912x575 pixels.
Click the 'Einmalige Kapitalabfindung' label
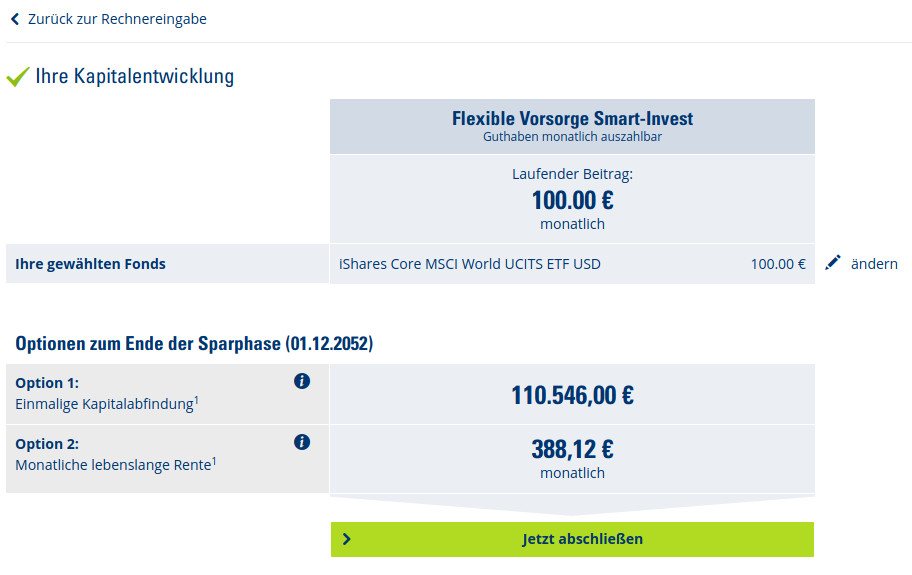tap(104, 403)
